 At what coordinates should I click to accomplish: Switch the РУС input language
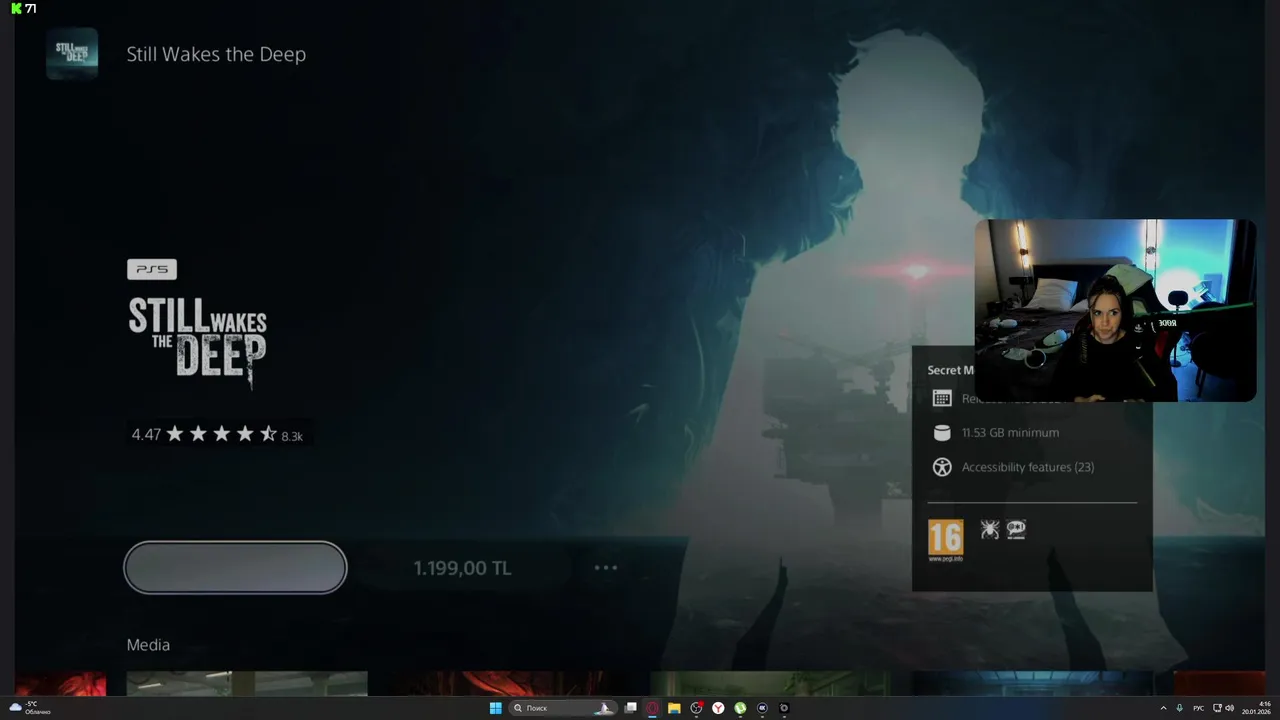(x=1198, y=708)
